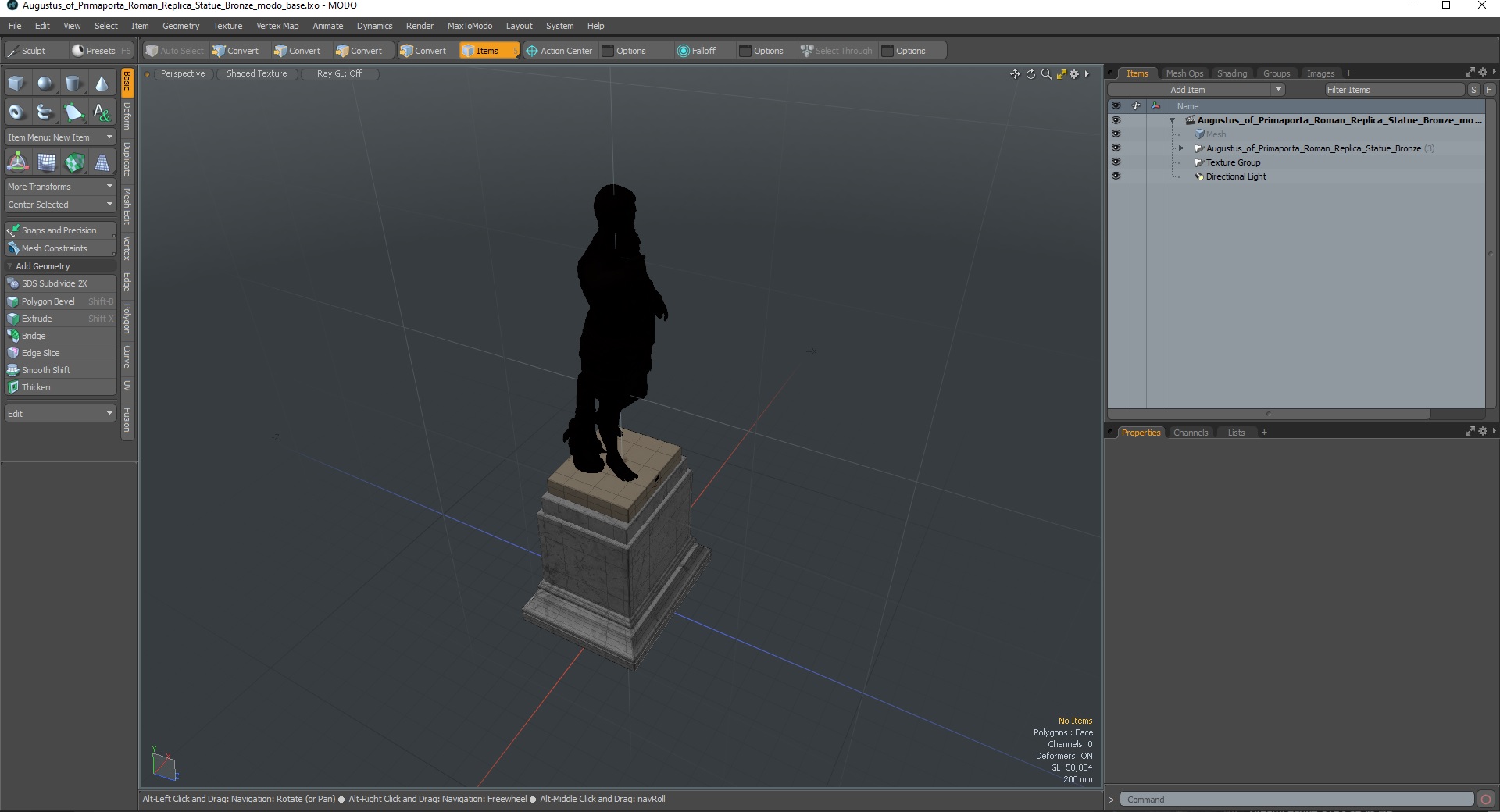1500x812 pixels.
Task: Click the S filter button
Action: tap(1473, 90)
